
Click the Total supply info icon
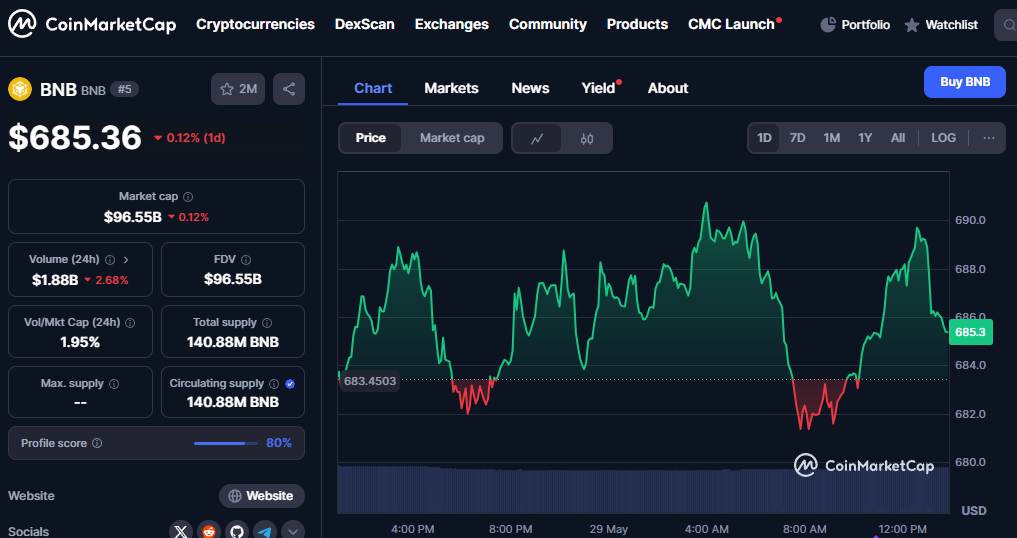[x=267, y=323]
